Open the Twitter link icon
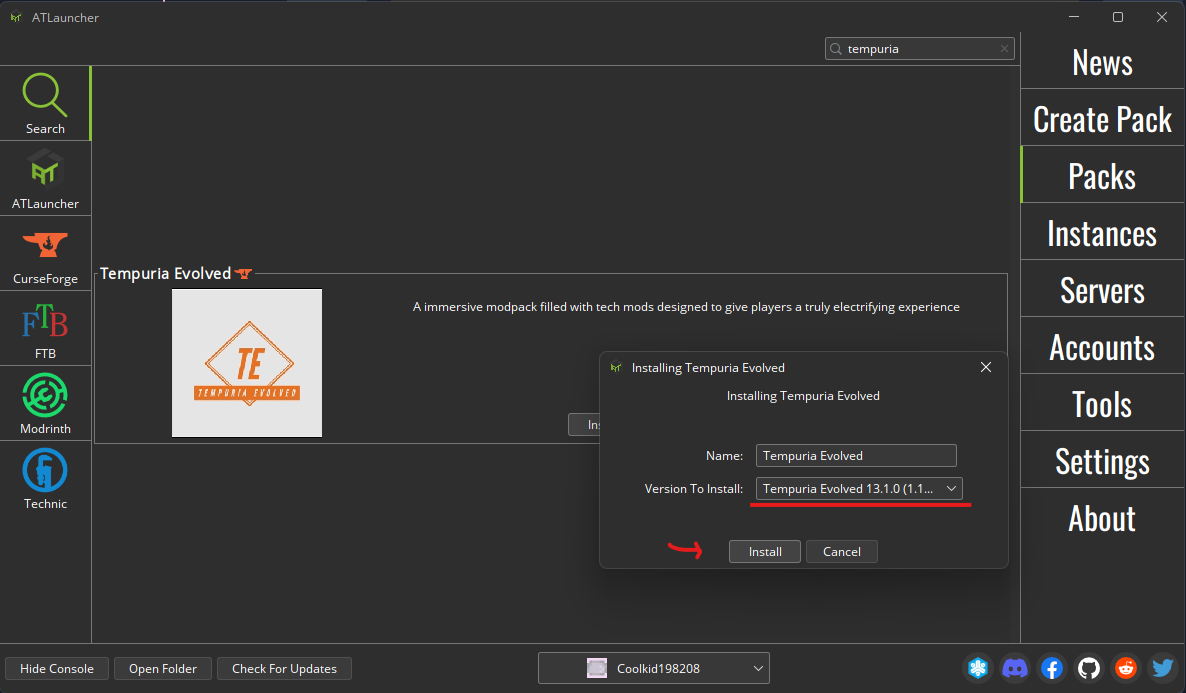1186x693 pixels. (x=1163, y=668)
